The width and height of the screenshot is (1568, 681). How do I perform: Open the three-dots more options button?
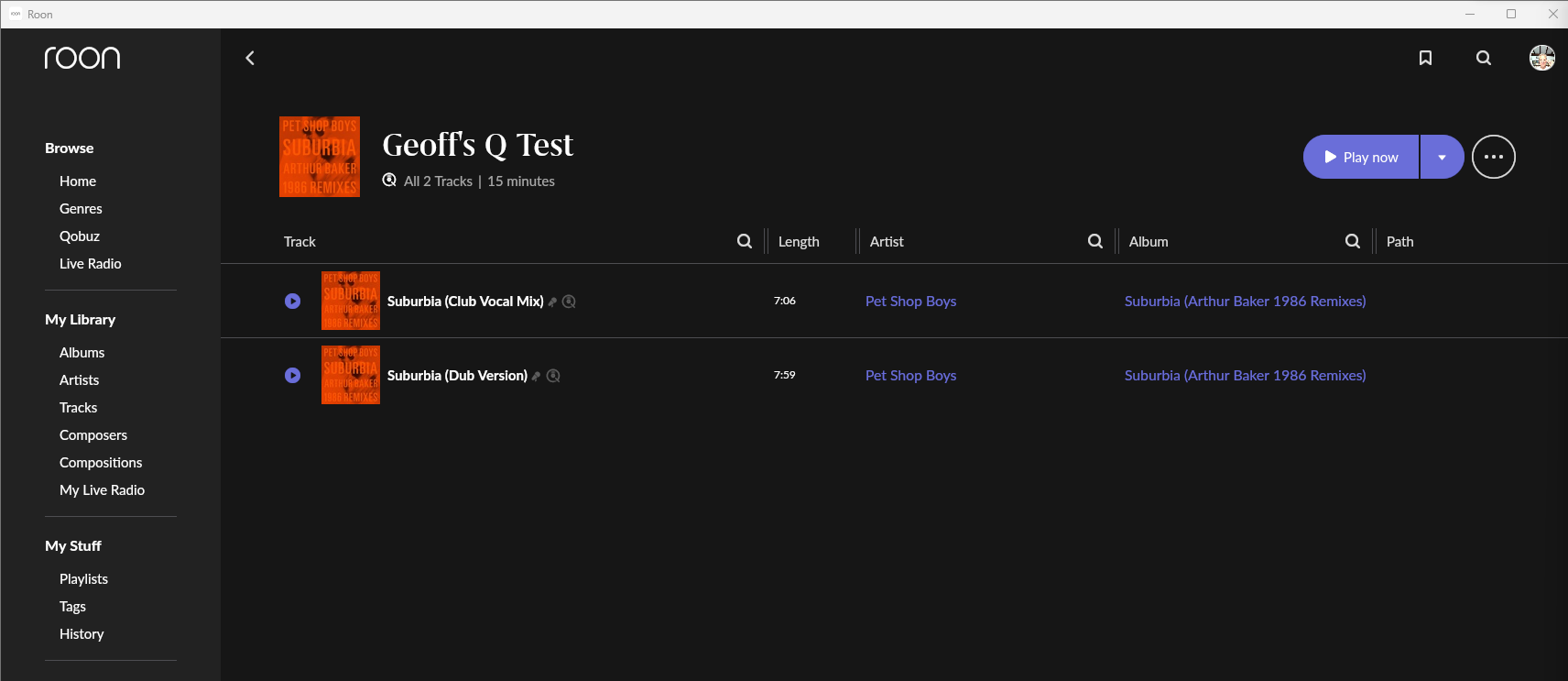pos(1494,157)
